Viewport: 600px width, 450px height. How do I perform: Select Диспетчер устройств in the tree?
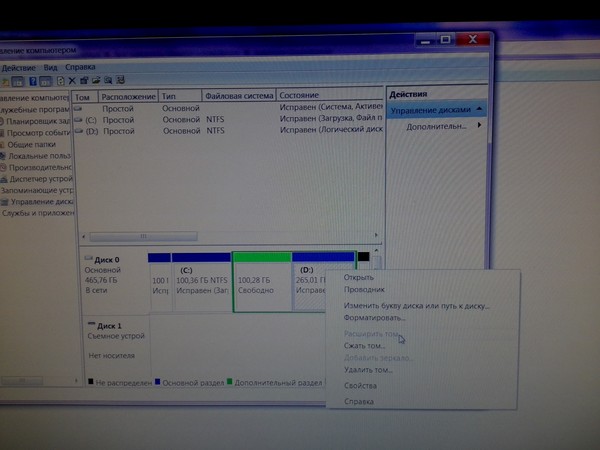pos(41,179)
